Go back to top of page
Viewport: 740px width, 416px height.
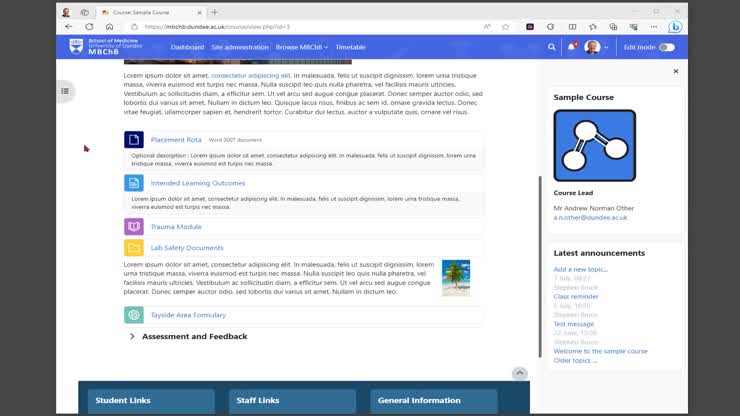(520, 374)
